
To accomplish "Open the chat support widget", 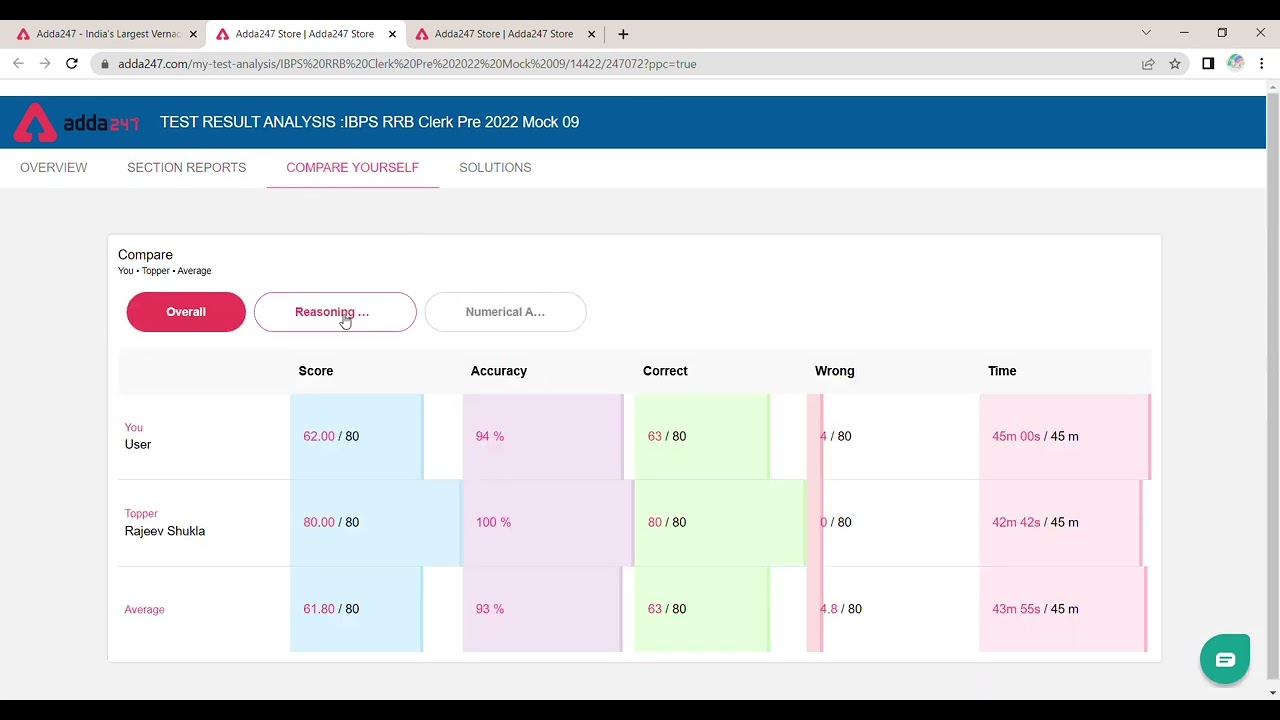I will click(x=1225, y=659).
